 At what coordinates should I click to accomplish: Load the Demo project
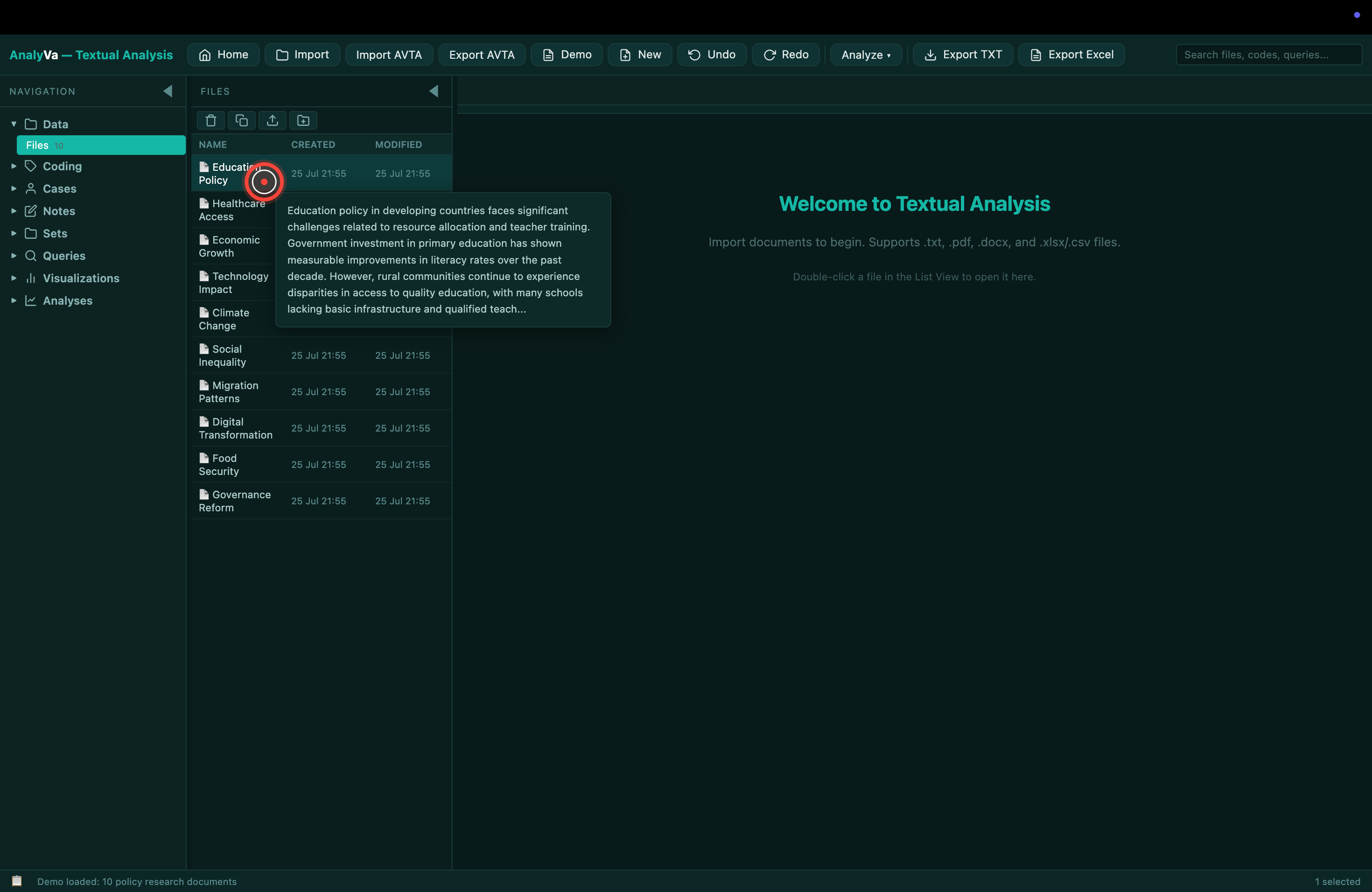[567, 55]
